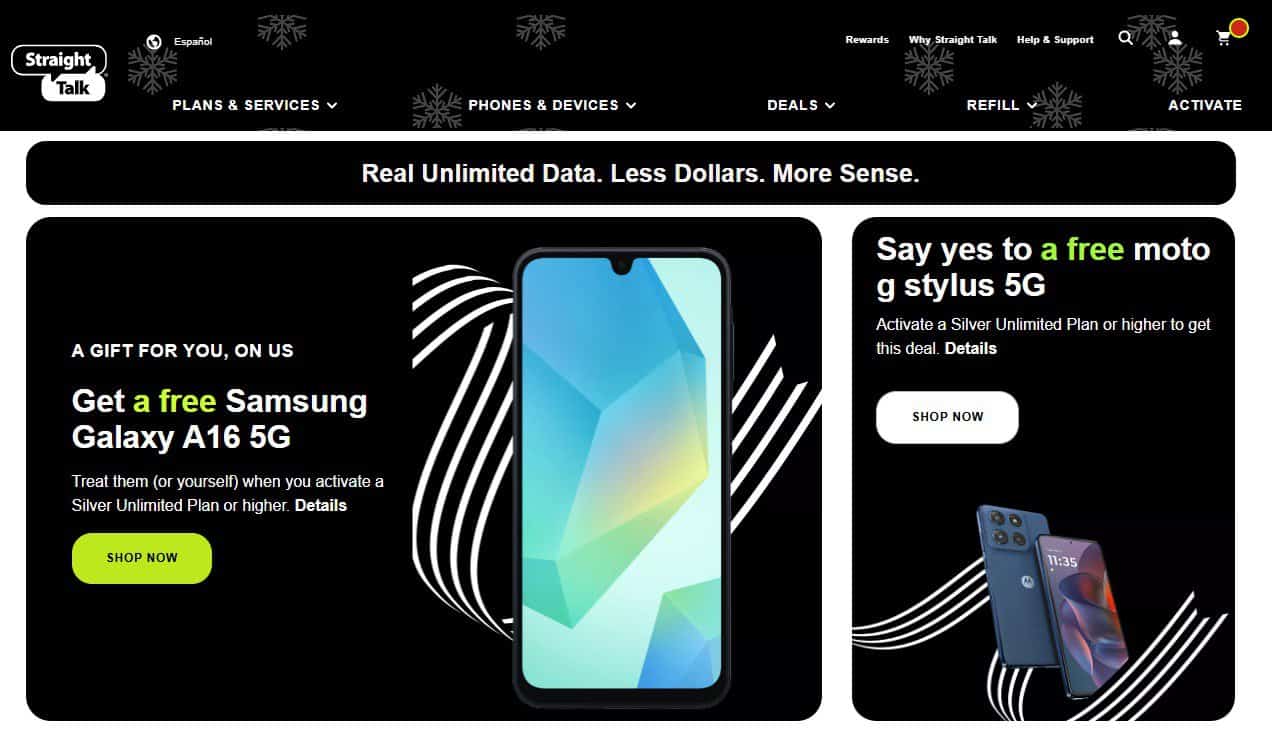
Task: View Details of moto g stylus deal
Action: (971, 349)
